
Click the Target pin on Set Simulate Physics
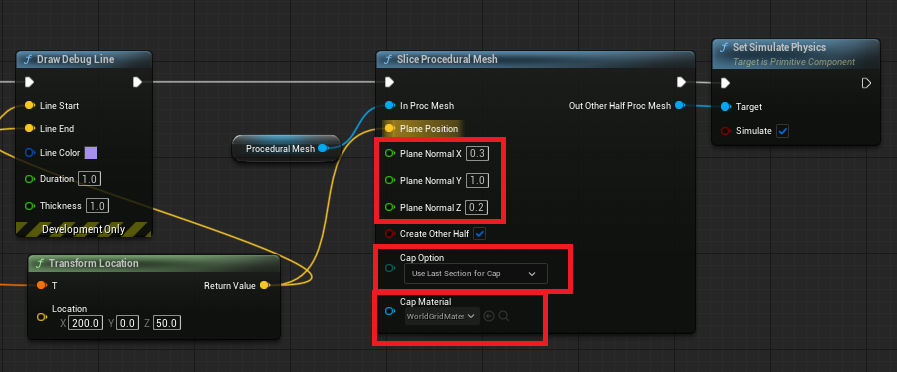[x=726, y=107]
